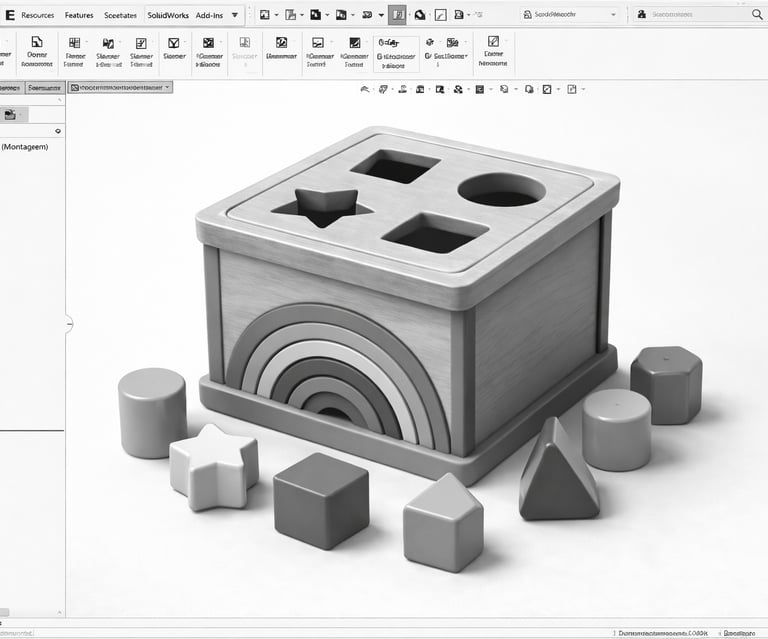Screen dimensions: 768x639
Task: Click the Eoome ribbon button with pencil icon
Action: (x=493, y=51)
